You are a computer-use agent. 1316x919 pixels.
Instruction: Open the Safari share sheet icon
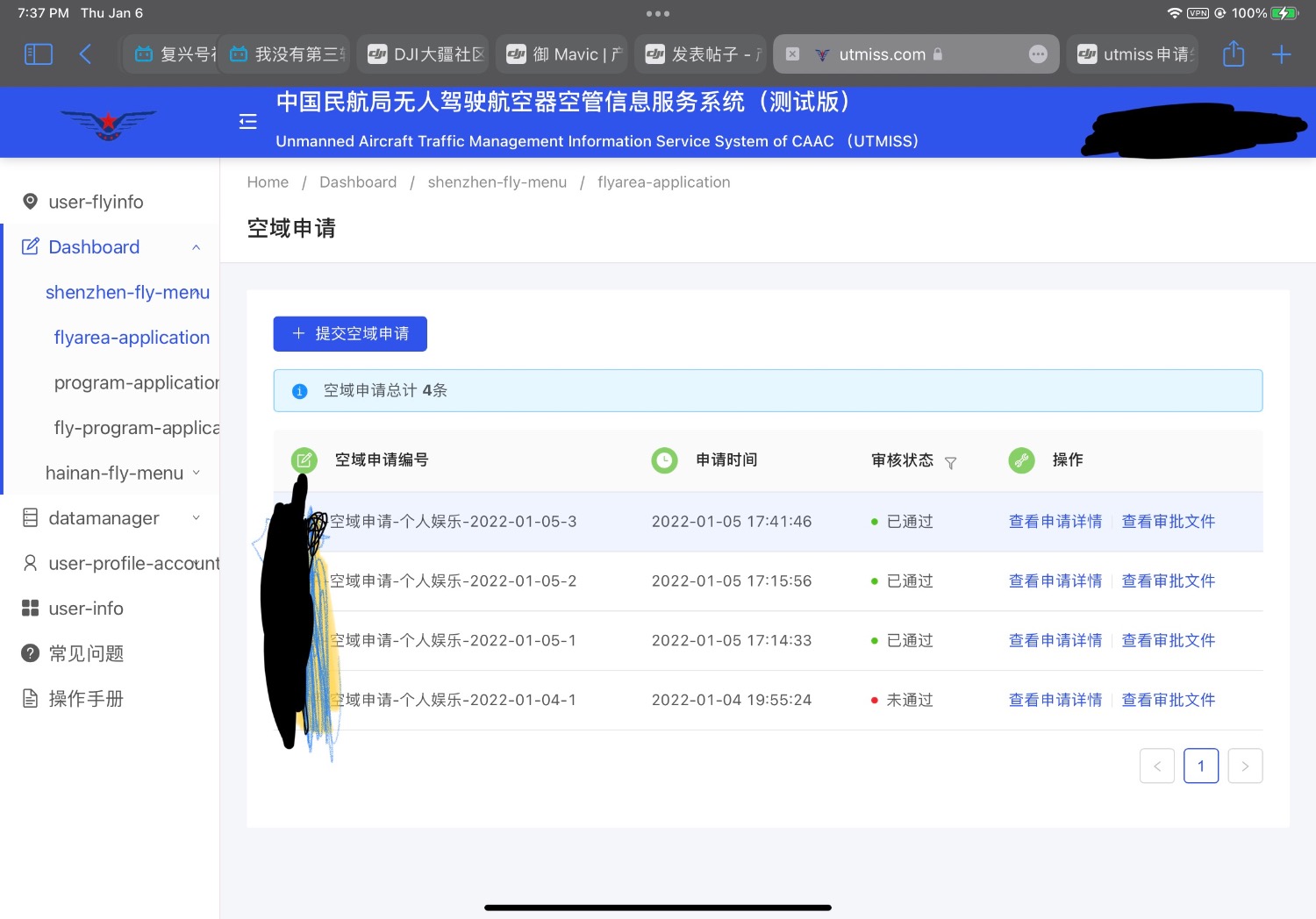click(x=1234, y=53)
